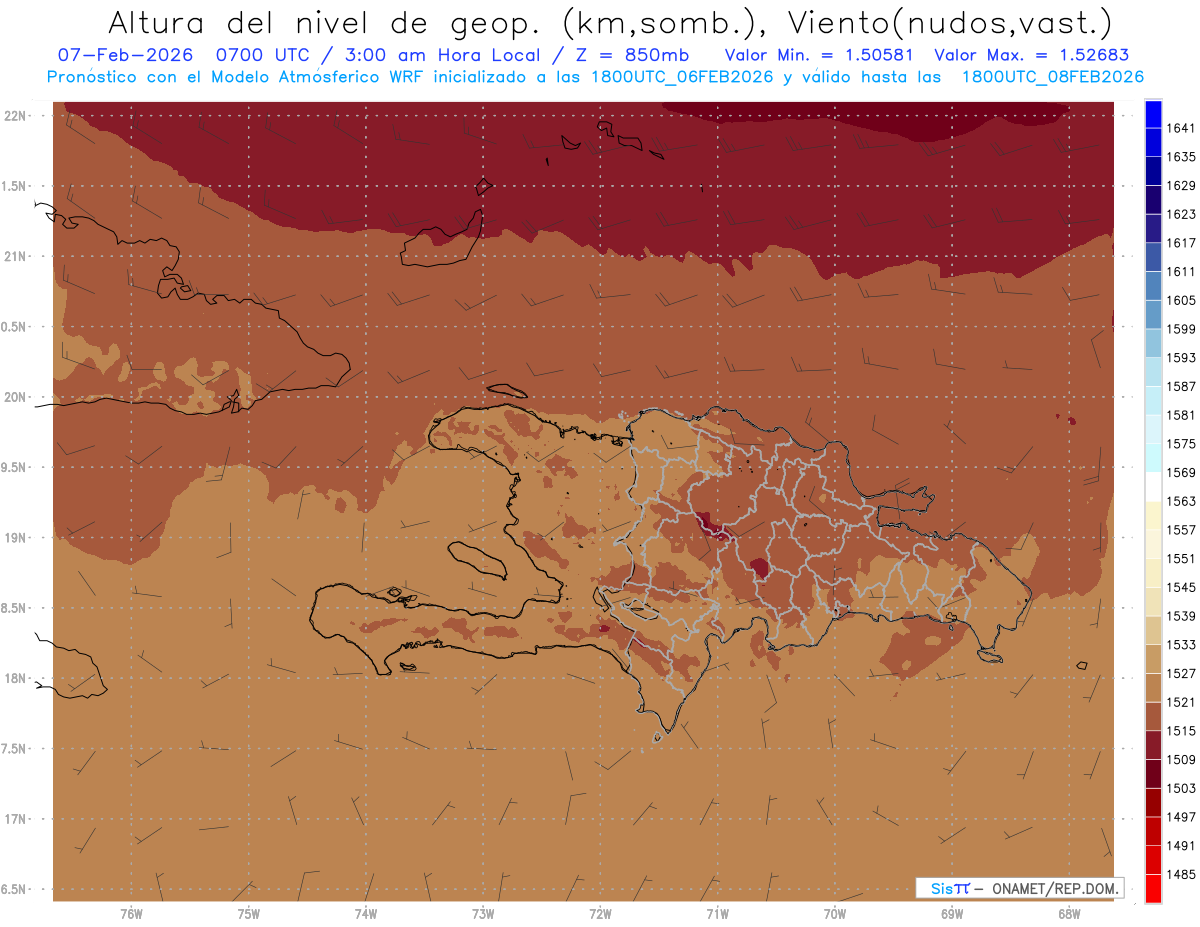1200x927 pixels.
Task: Click the 75W longitude axis label
Action: [248, 914]
